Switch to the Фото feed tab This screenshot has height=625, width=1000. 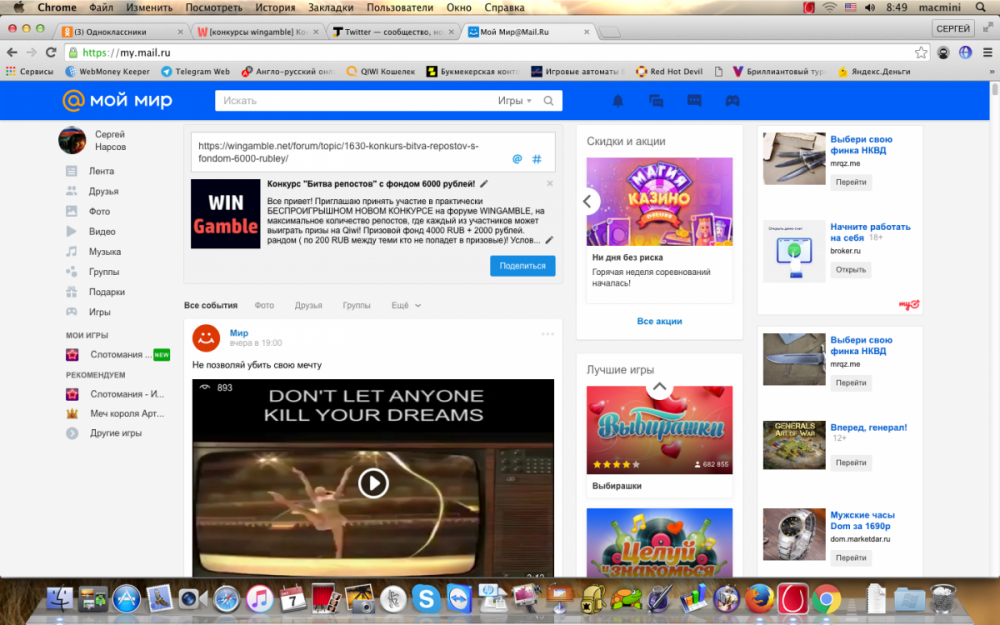point(264,305)
